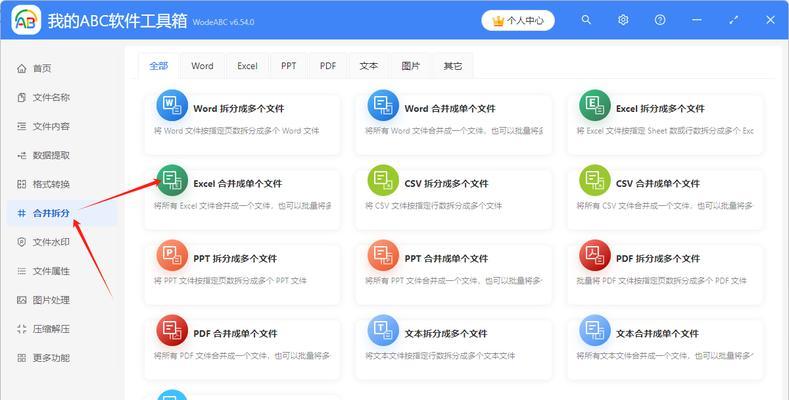
Task: Click the icon beside 压缩解压
Action: click(x=22, y=329)
